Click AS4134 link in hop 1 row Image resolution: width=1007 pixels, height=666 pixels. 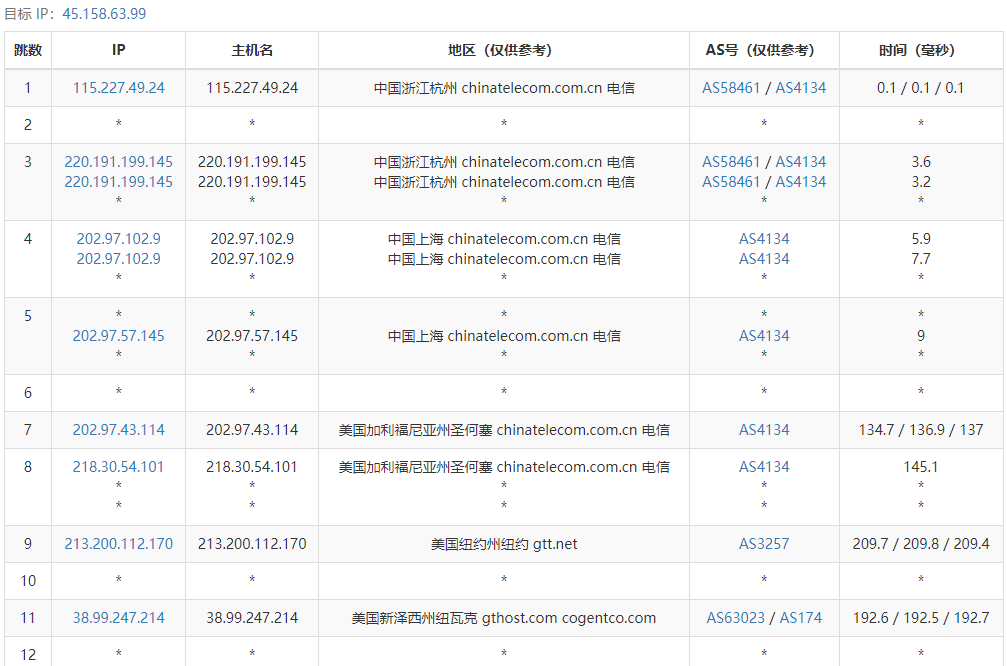click(801, 88)
